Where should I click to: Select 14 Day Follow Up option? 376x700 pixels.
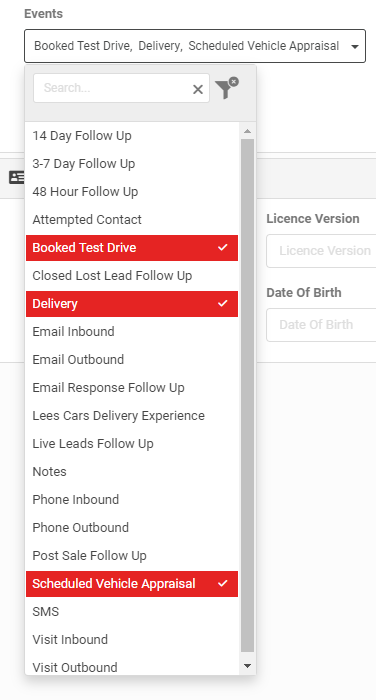pos(132,136)
